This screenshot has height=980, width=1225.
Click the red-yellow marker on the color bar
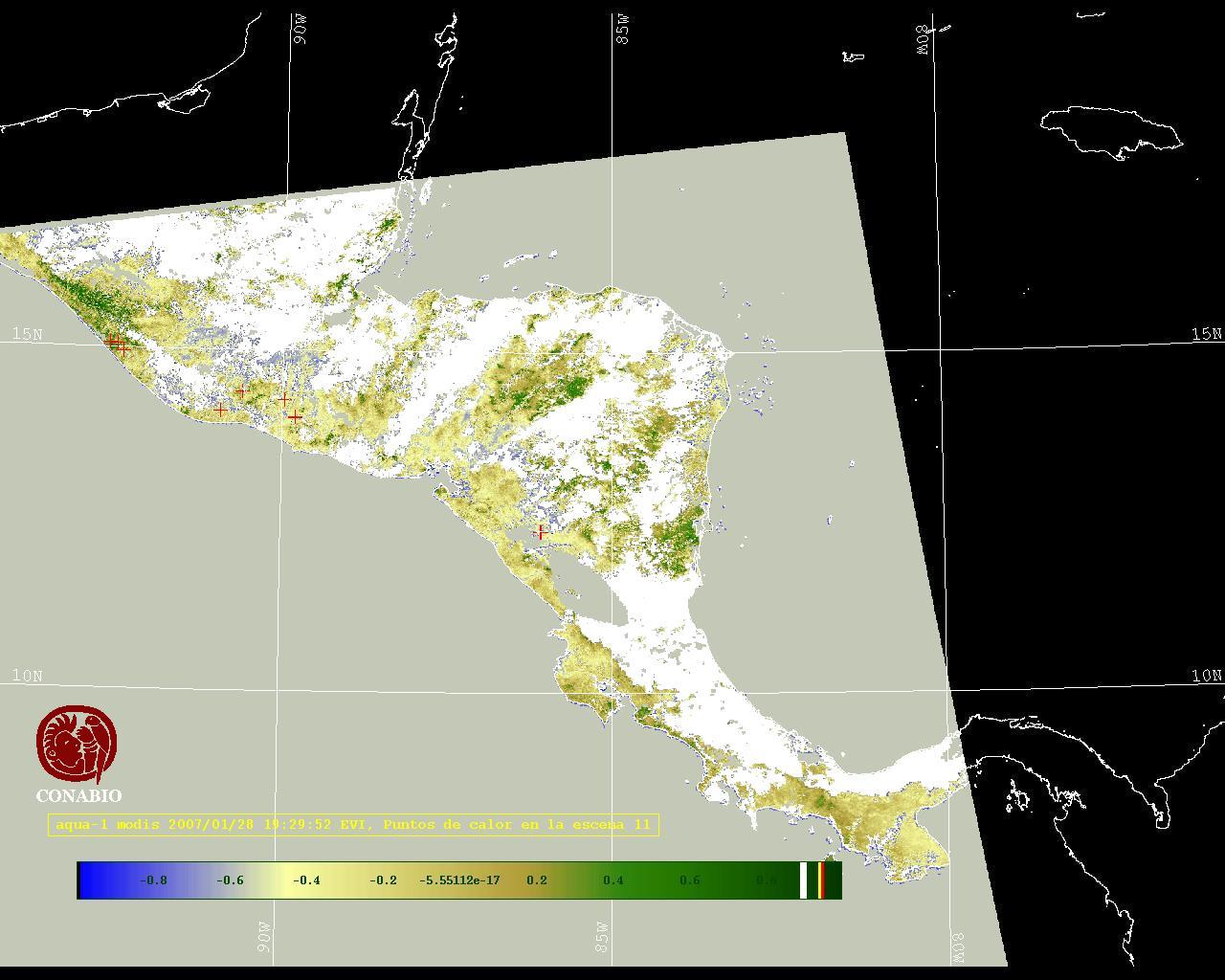pyautogui.click(x=821, y=880)
